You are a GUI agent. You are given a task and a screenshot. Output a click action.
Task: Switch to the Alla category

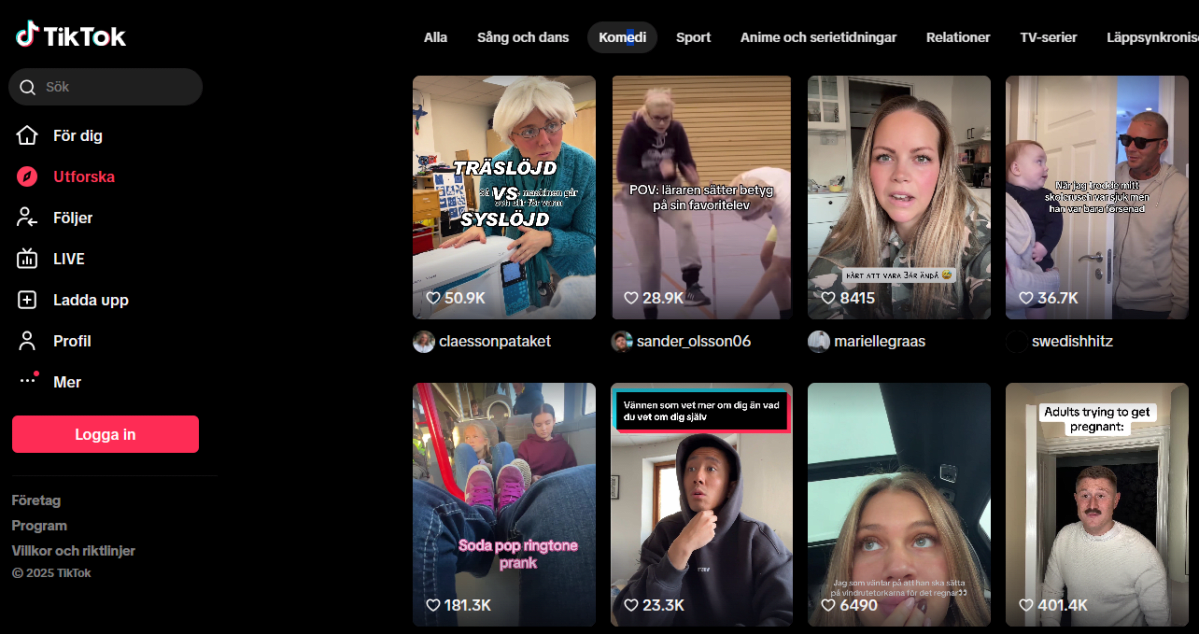pos(435,36)
